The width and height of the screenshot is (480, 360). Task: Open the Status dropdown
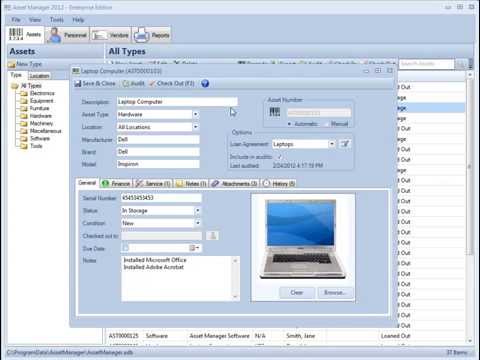[x=198, y=210]
